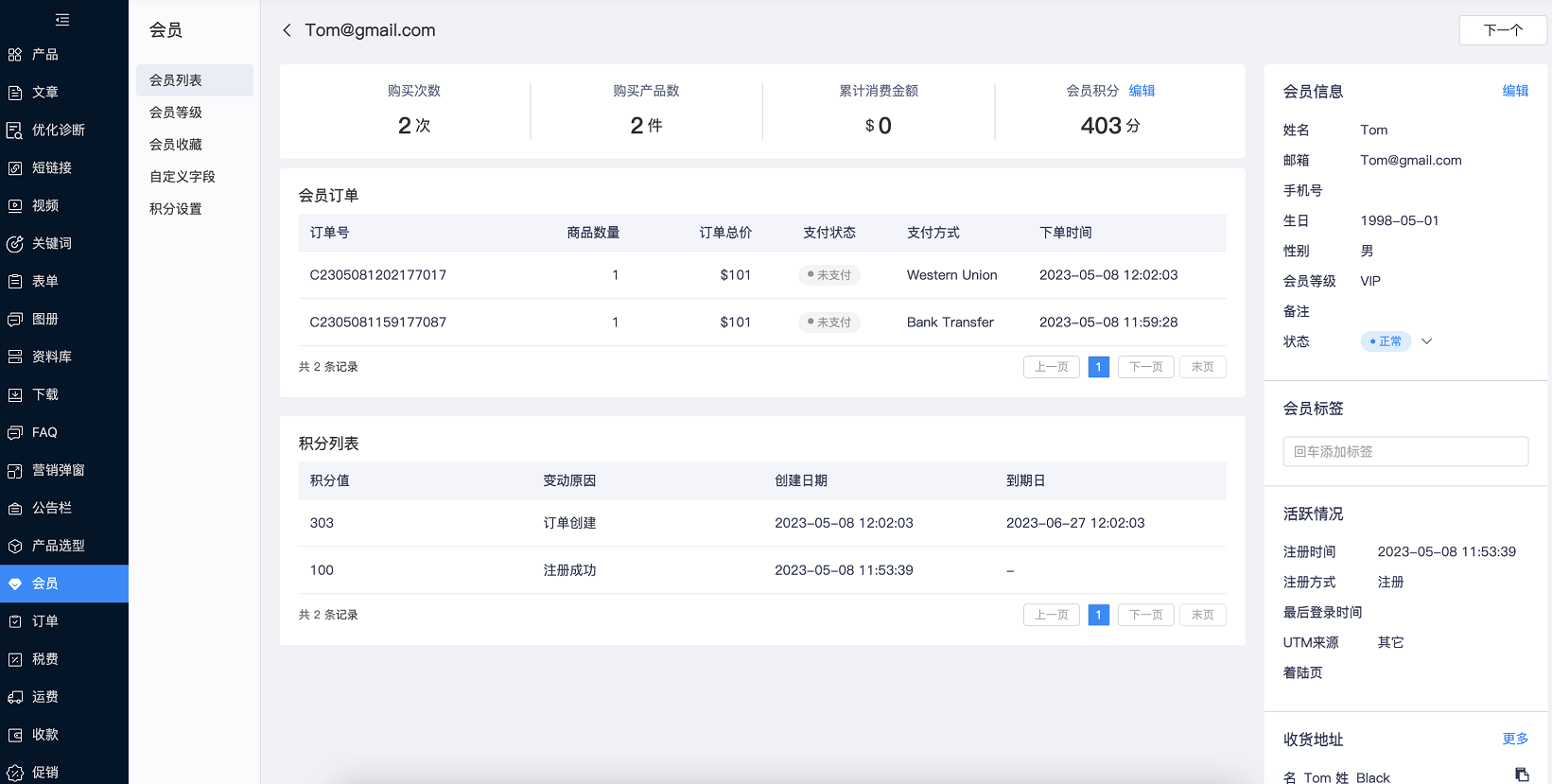The image size is (1552, 784).
Task: Click 更多 link in 收货地址 section
Action: pos(1515,739)
